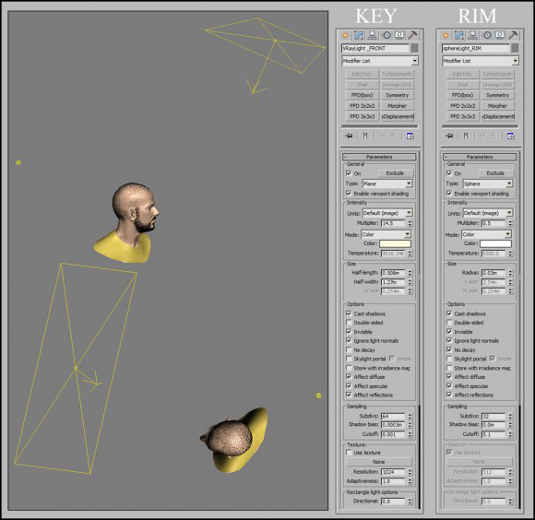Image resolution: width=535 pixels, height=520 pixels.
Task: Open Hierarchy tab in the RIM panel
Action: (x=473, y=35)
